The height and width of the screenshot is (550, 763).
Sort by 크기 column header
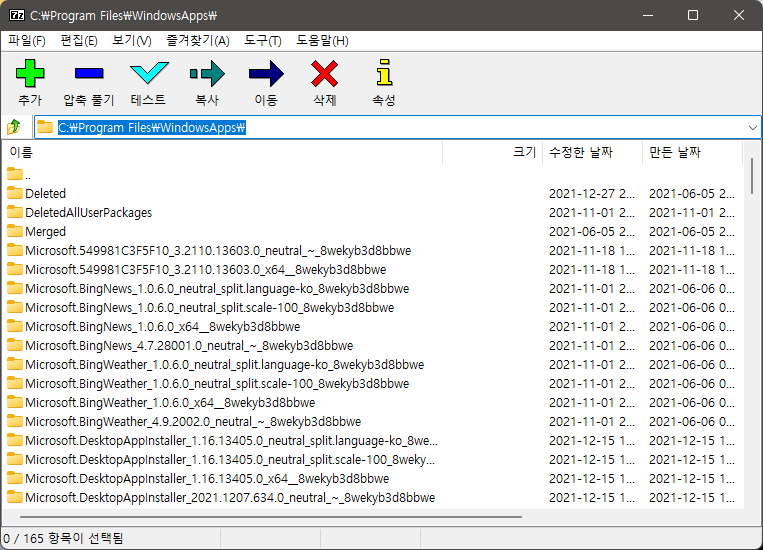point(492,152)
